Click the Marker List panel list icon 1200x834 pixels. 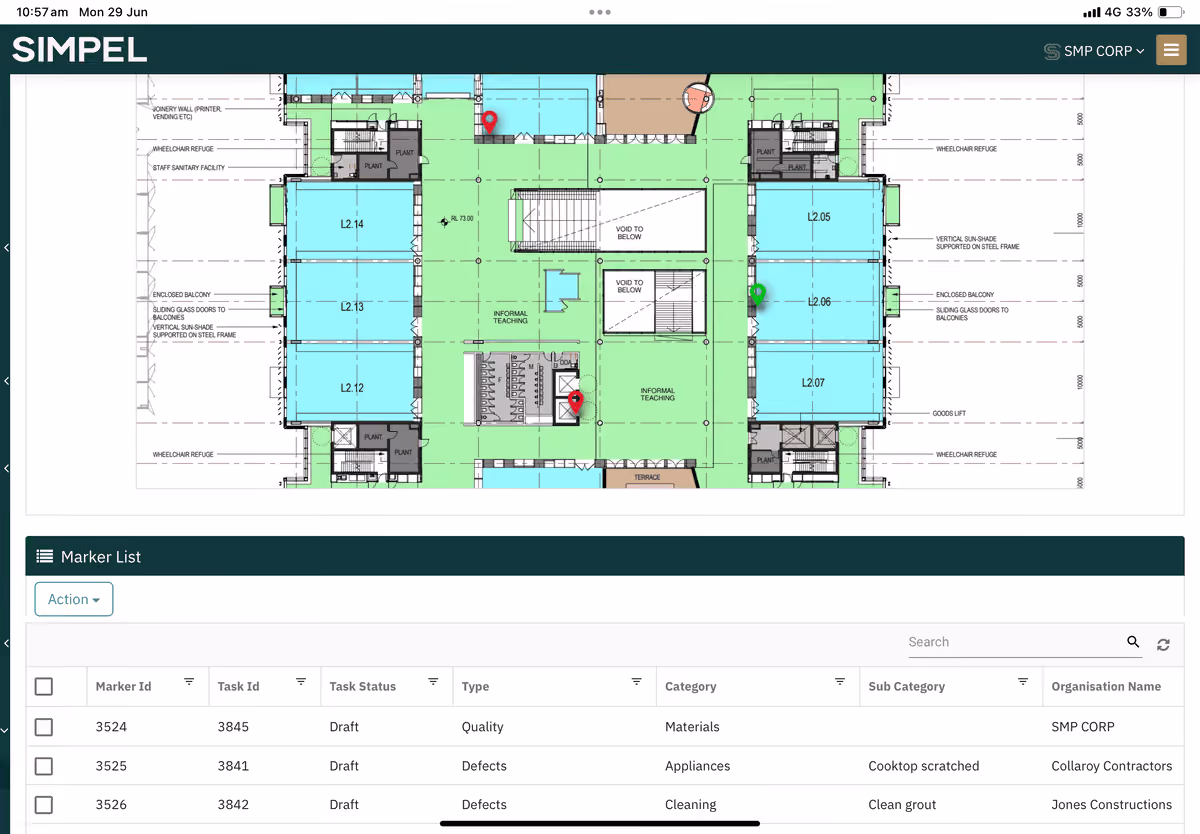(x=45, y=556)
